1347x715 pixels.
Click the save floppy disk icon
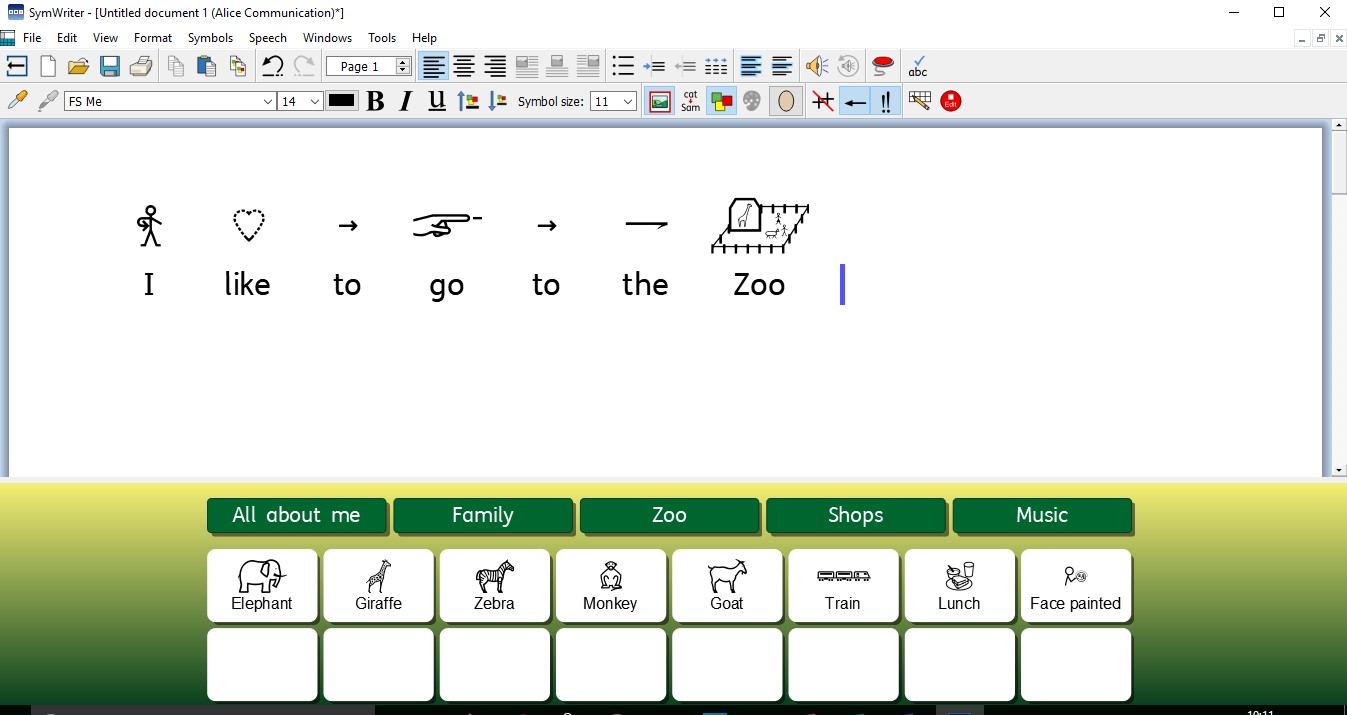(x=110, y=67)
